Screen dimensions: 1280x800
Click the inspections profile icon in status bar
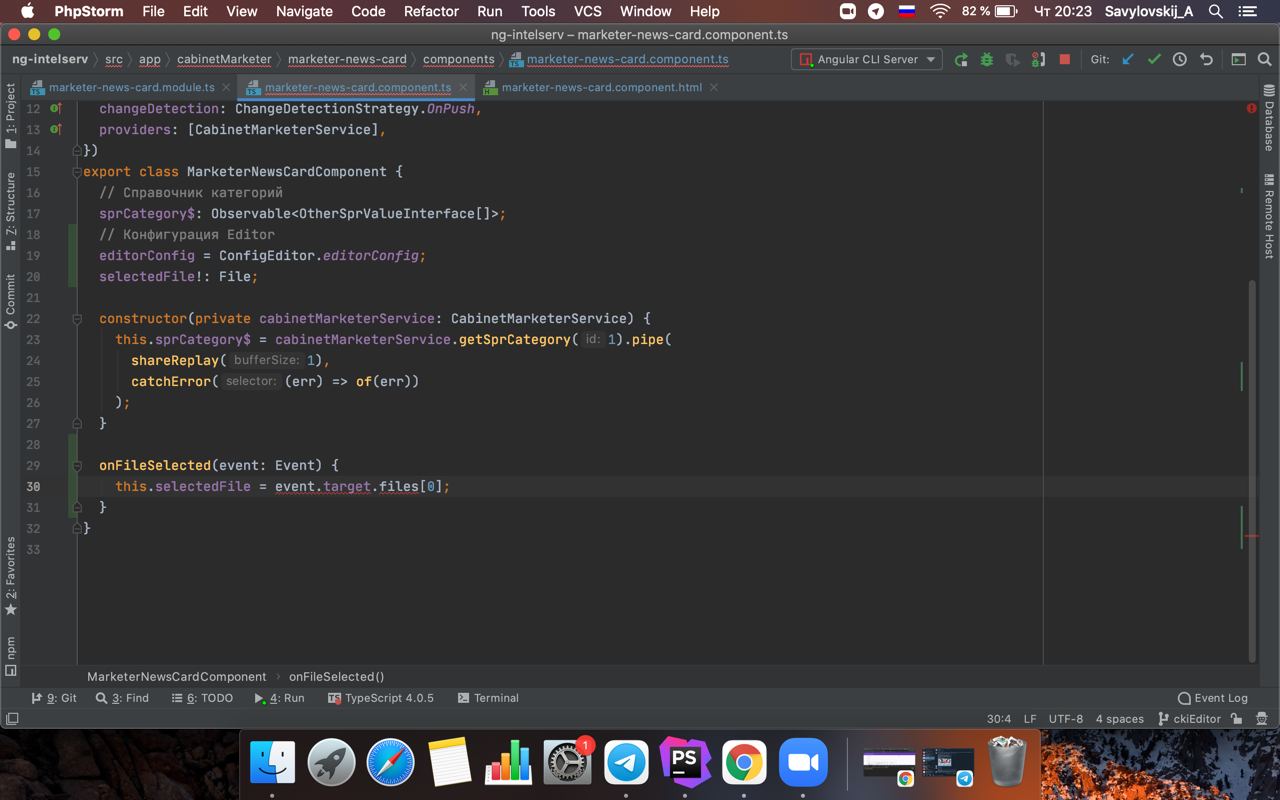coord(1262,719)
